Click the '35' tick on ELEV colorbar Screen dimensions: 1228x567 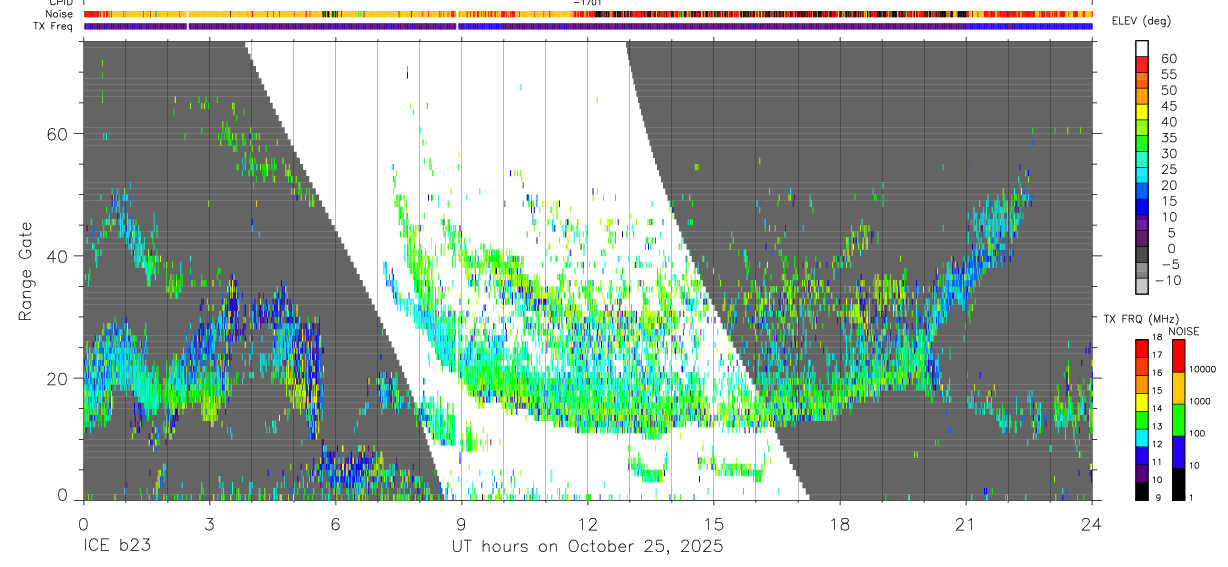1168,138
